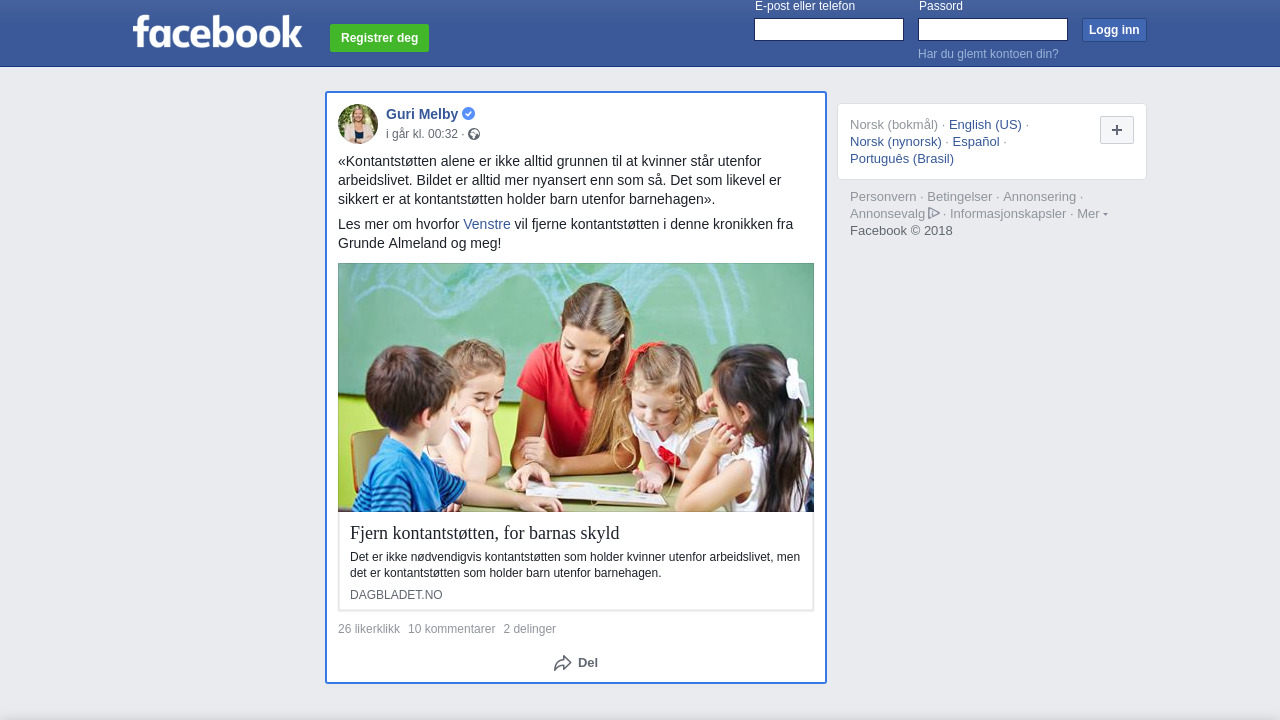Click the share arrow icon
Viewport: 1280px width, 720px height.
pos(563,663)
